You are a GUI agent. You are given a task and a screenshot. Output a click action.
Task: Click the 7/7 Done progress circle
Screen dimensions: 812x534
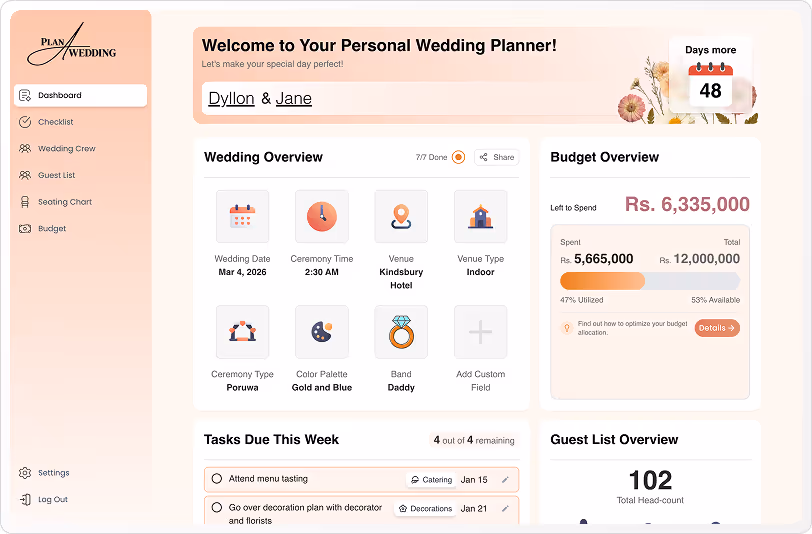point(458,157)
